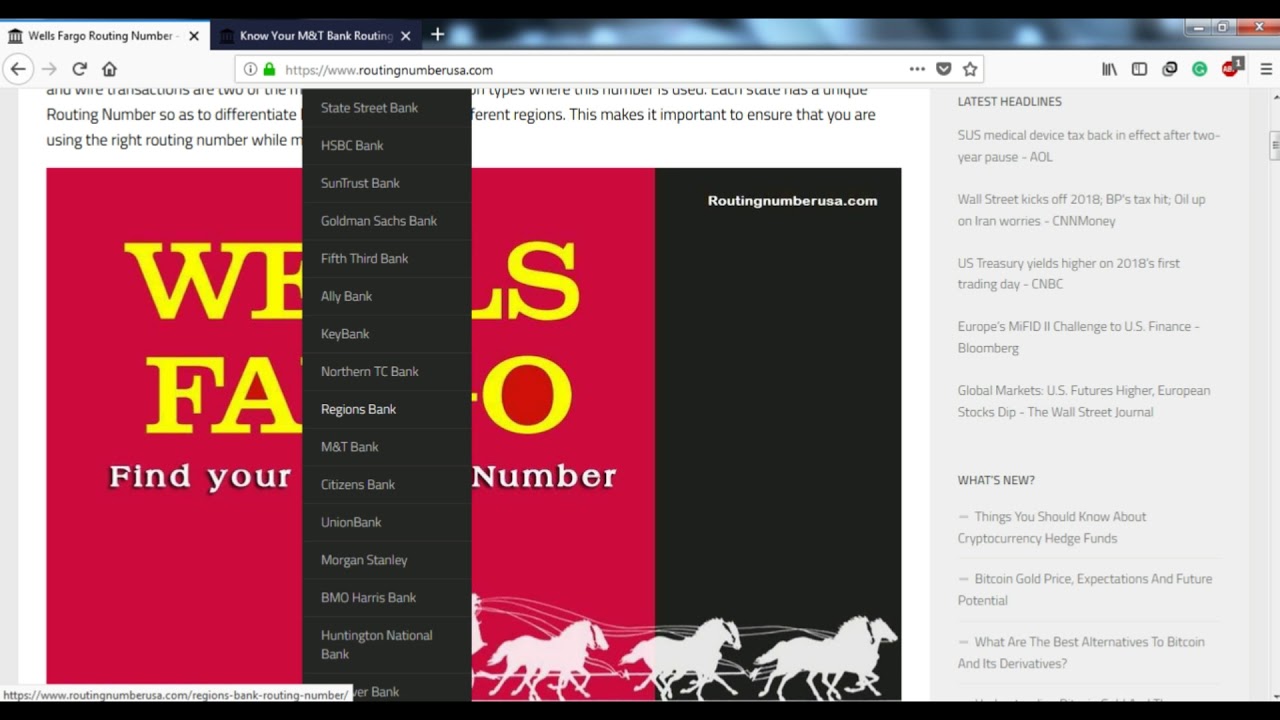Select HSBC Bank in the dropdown menu
This screenshot has height=720, width=1280.
point(386,145)
